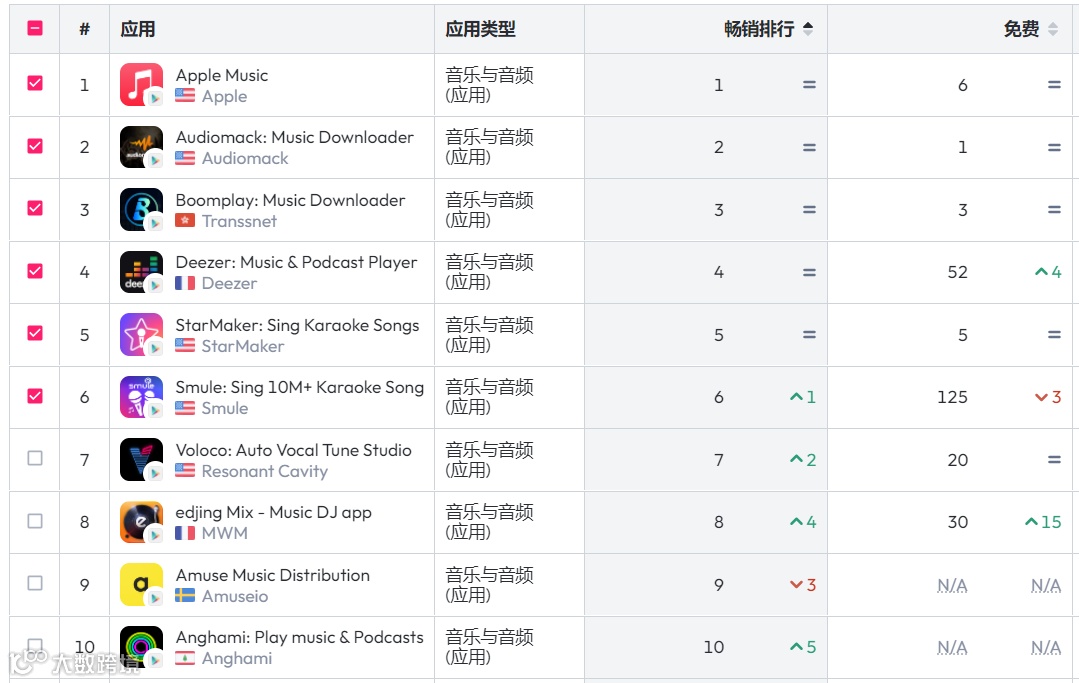
Task: Open the MWM publisher link
Action: 225,533
